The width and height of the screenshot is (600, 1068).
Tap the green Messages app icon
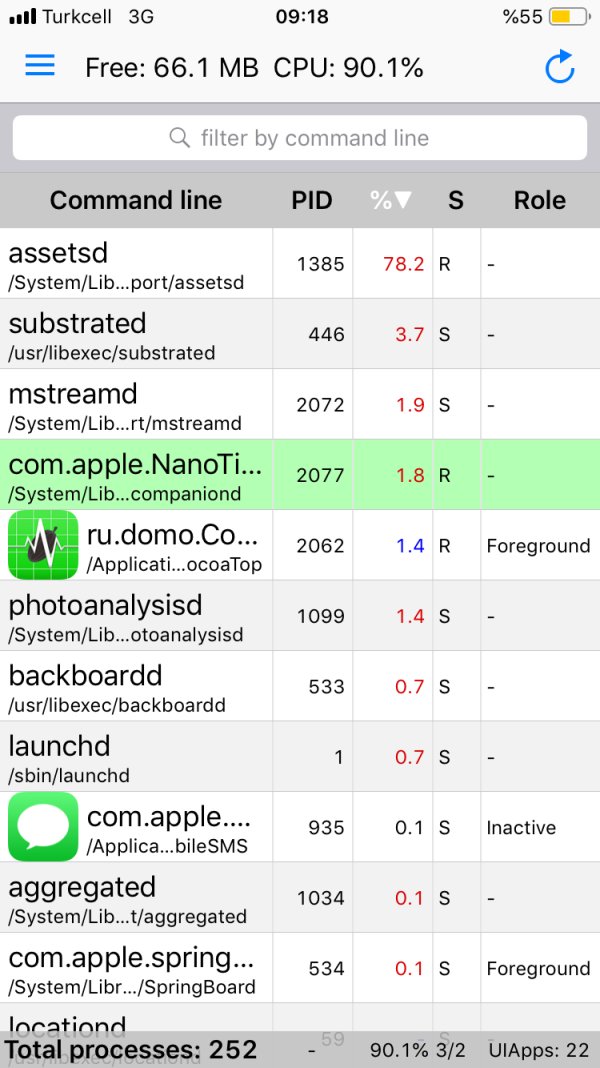(43, 827)
